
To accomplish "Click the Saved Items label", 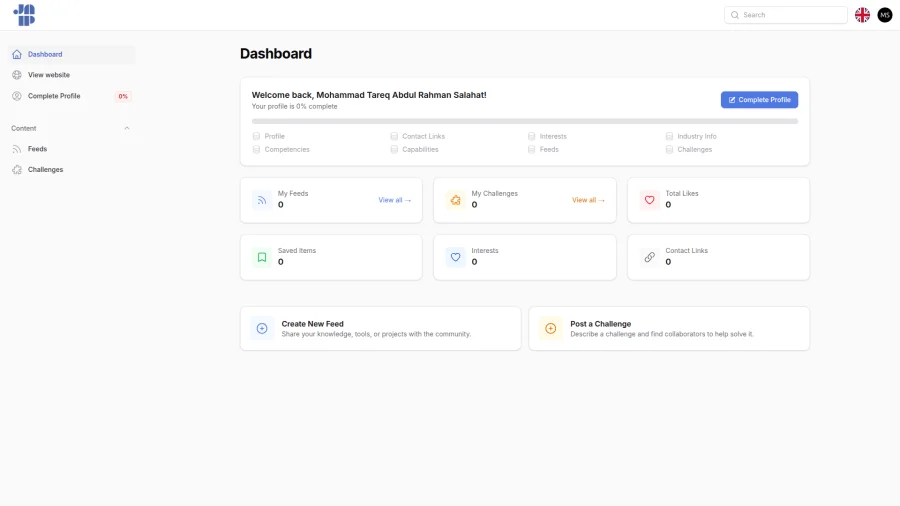I will (x=297, y=251).
